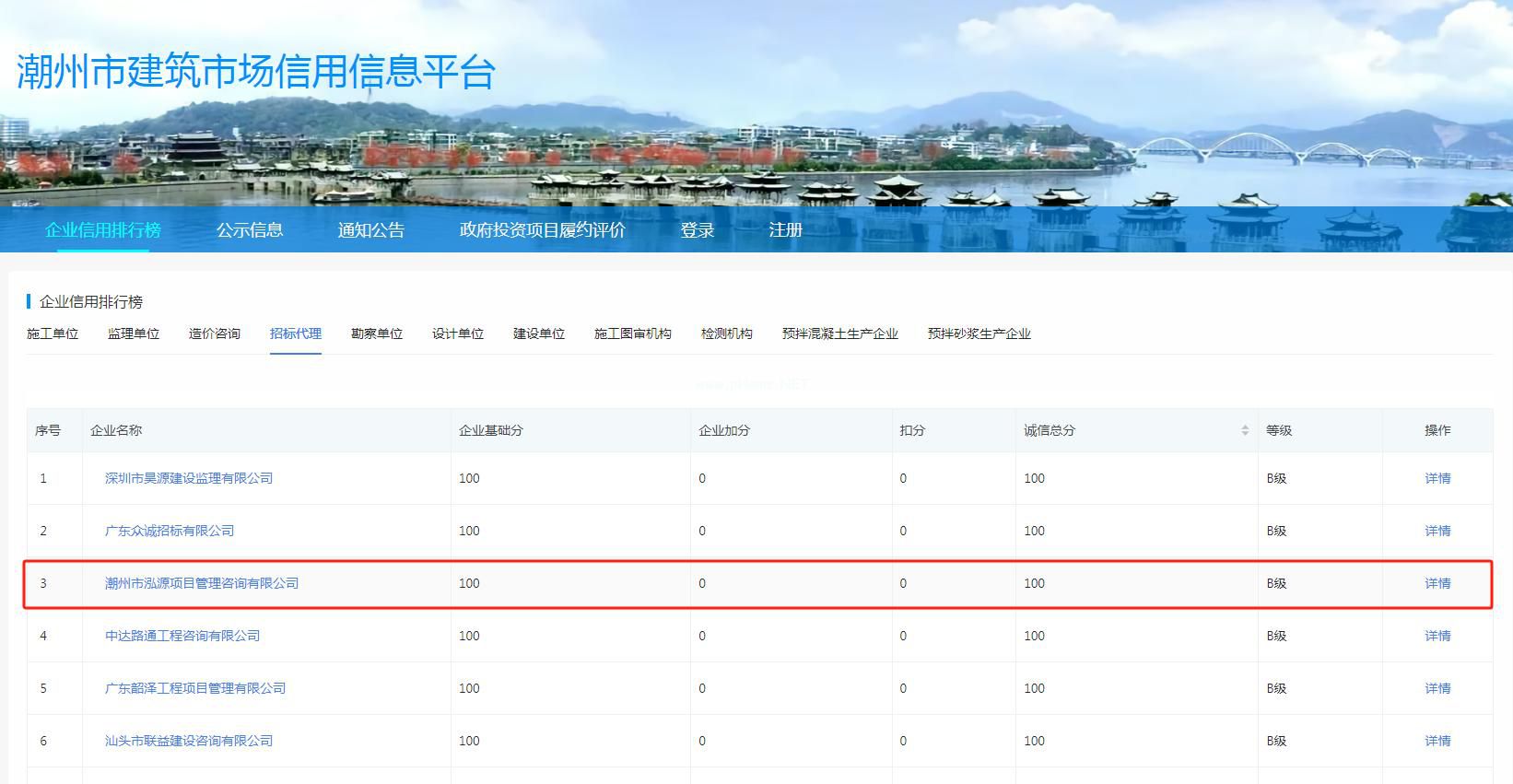
Task: Open 广东韶泽工程项目管理有限公司 link
Action: pos(195,688)
